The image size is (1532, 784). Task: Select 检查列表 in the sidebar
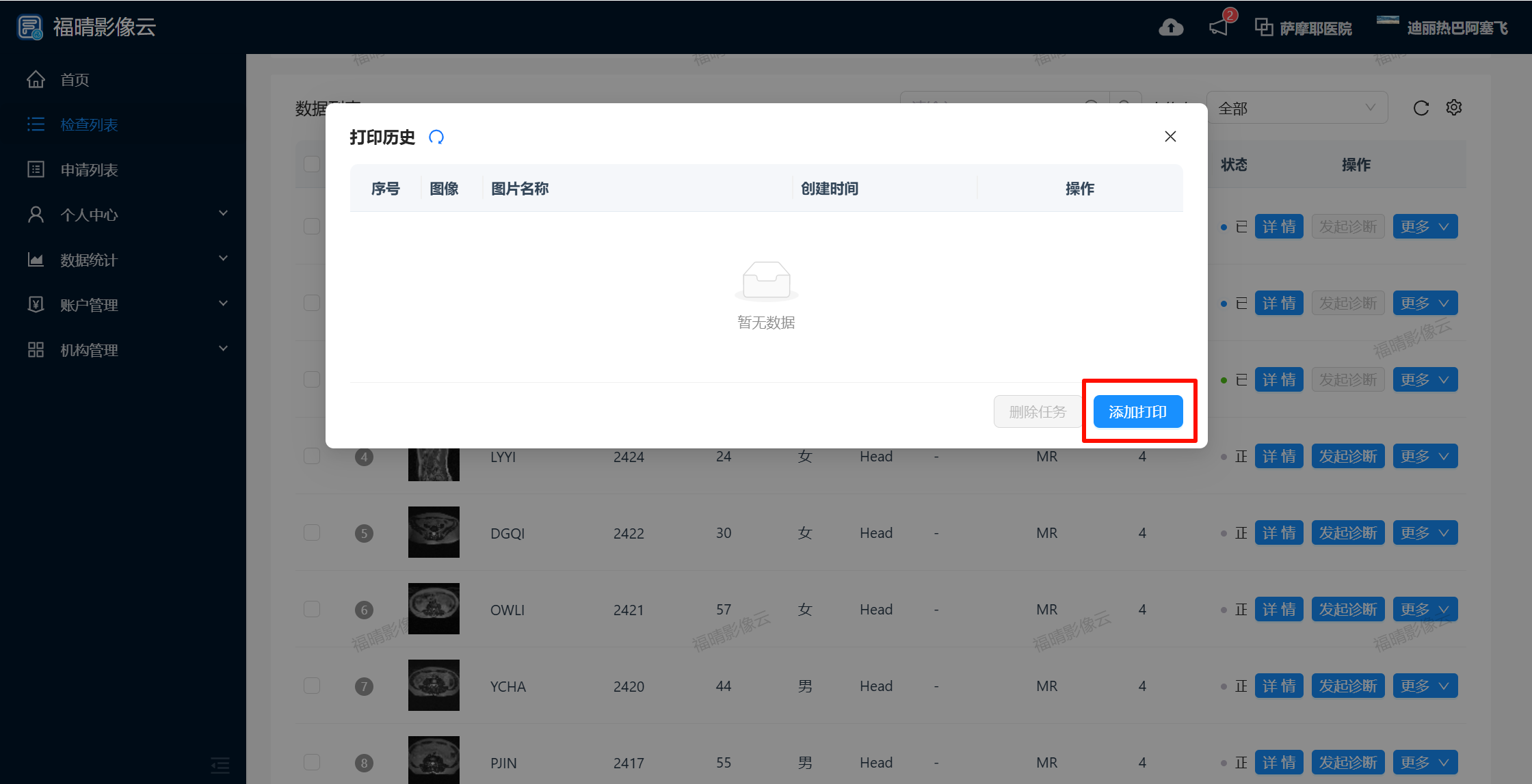point(89,124)
